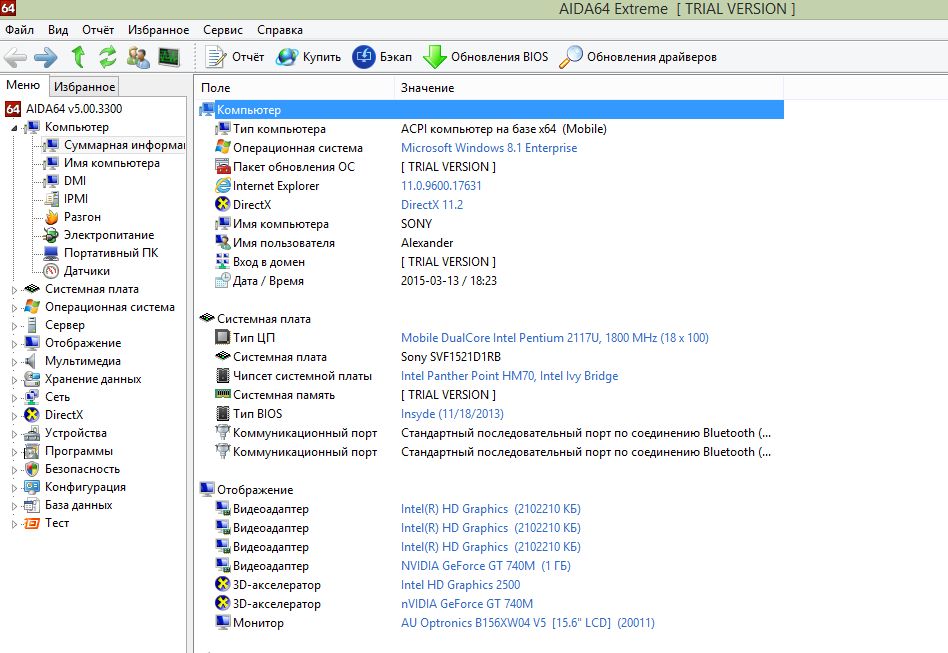Go back with the left arrow icon
This screenshot has height=653, width=948.
pos(15,57)
